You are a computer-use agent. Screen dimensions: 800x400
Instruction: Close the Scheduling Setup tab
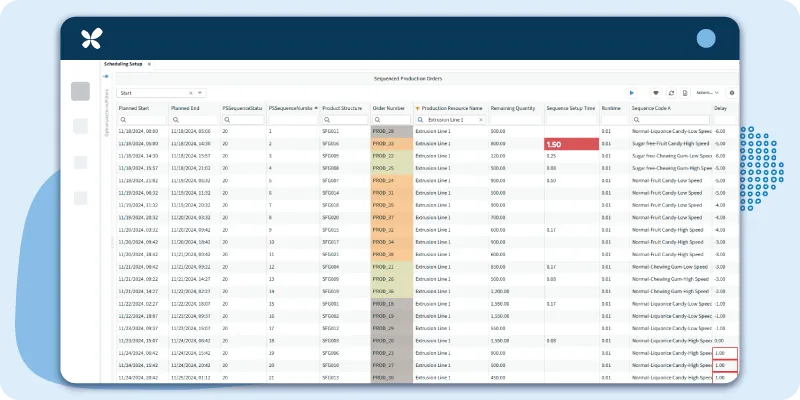(149, 63)
